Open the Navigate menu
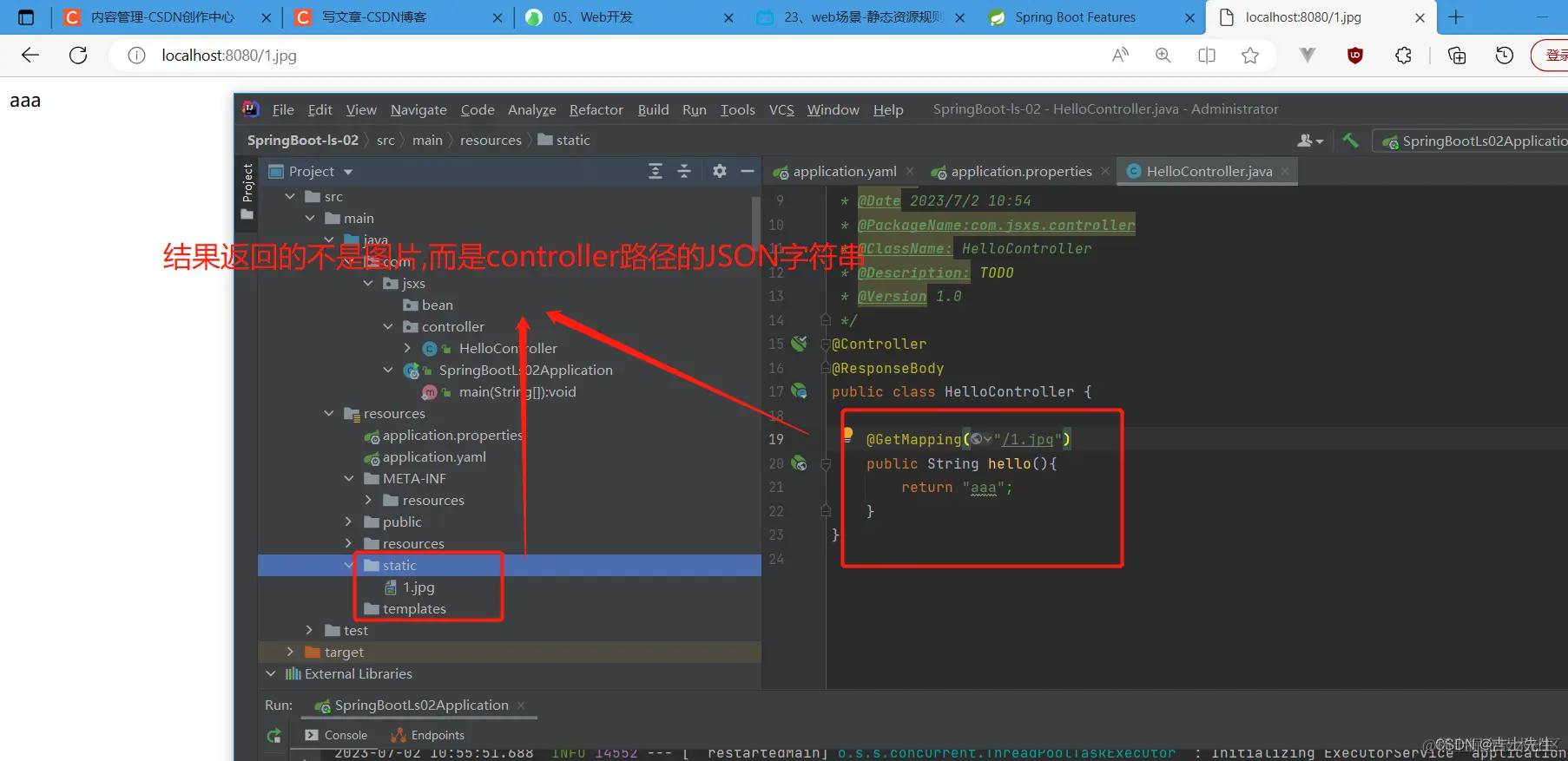 tap(418, 109)
